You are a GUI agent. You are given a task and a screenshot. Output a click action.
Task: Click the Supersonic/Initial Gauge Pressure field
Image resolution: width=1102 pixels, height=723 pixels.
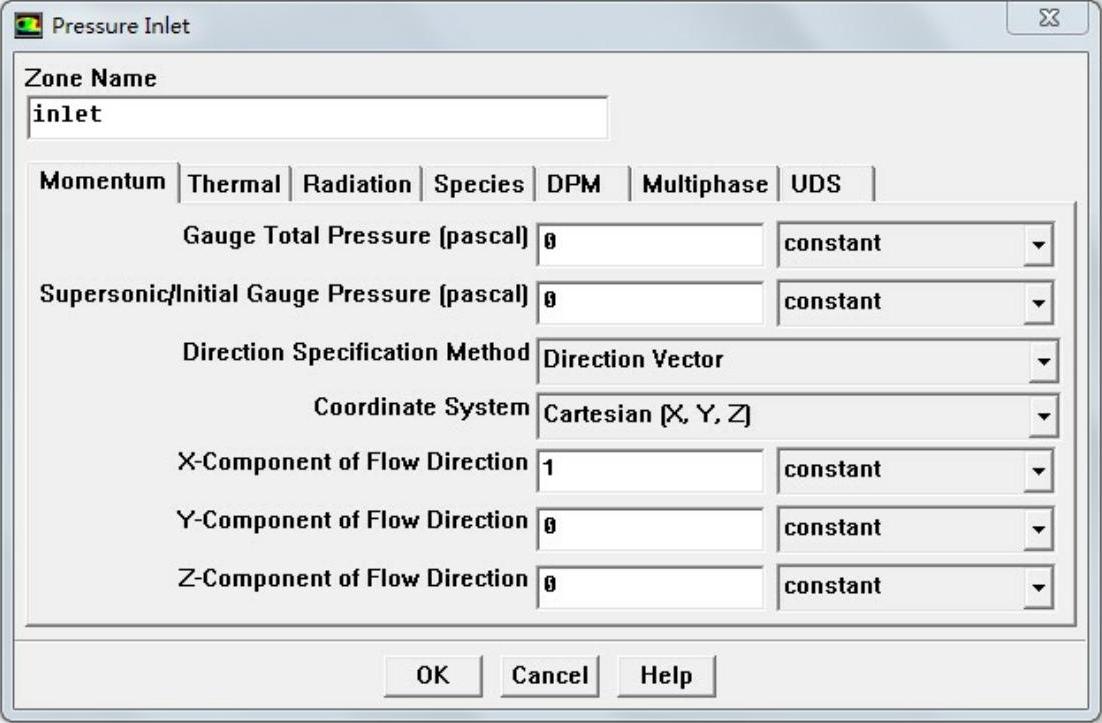point(651,302)
